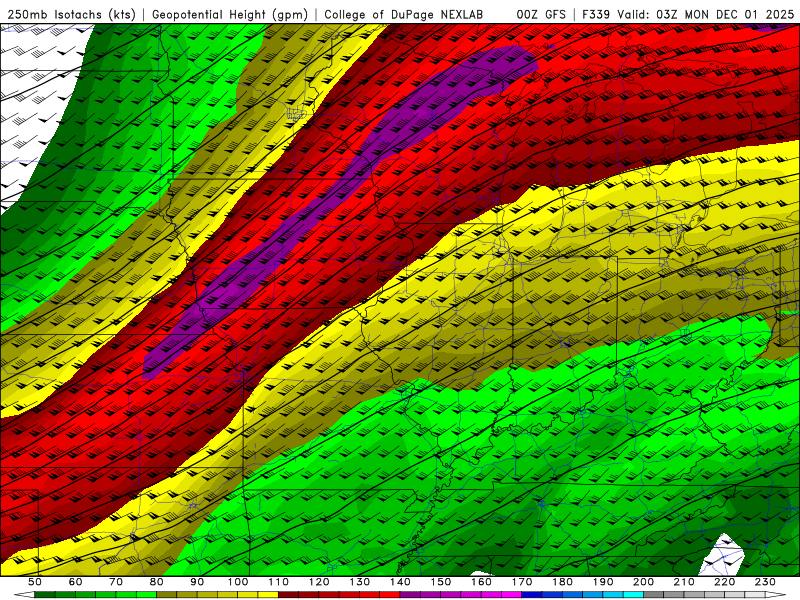Select the purple legend swatch starting at 140

click(410, 594)
